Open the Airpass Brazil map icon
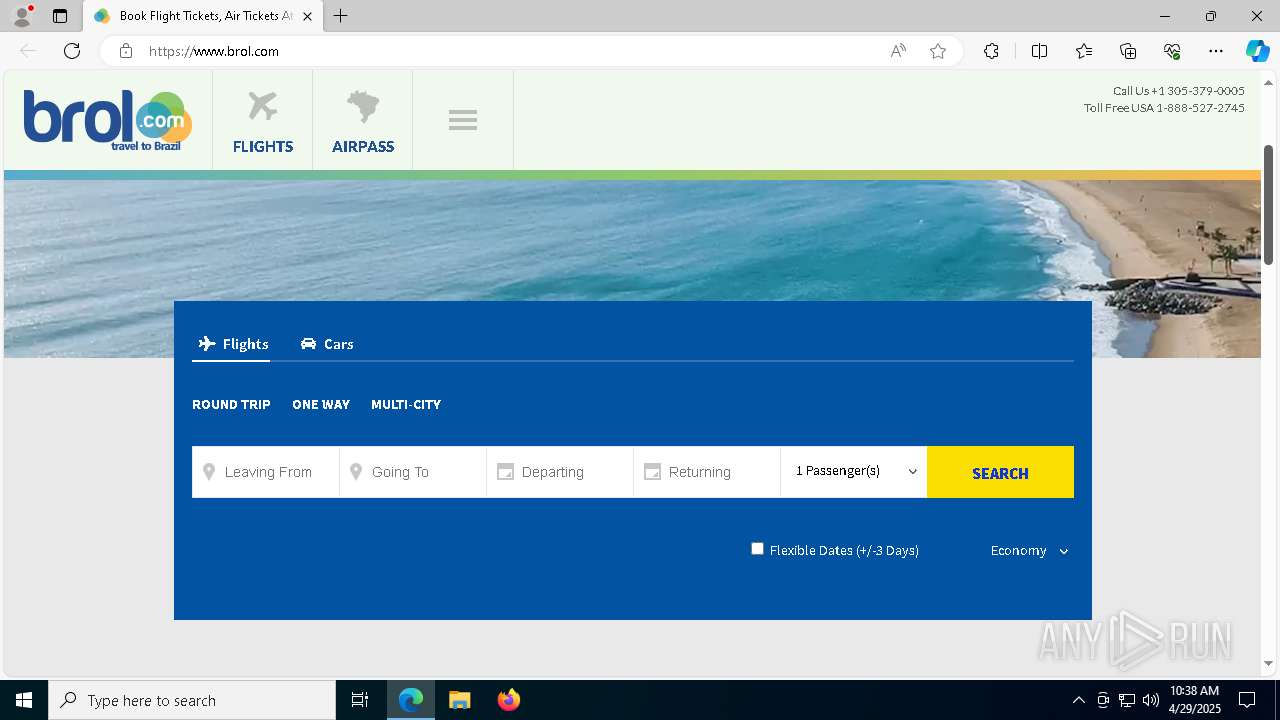The width and height of the screenshot is (1280, 720). pyautogui.click(x=363, y=122)
